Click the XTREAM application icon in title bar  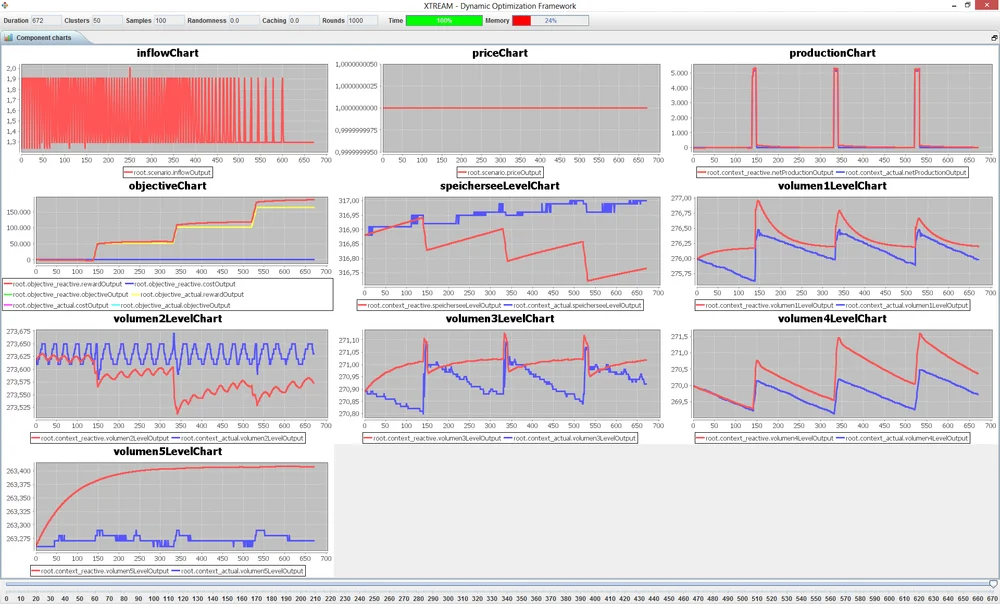point(4,6)
